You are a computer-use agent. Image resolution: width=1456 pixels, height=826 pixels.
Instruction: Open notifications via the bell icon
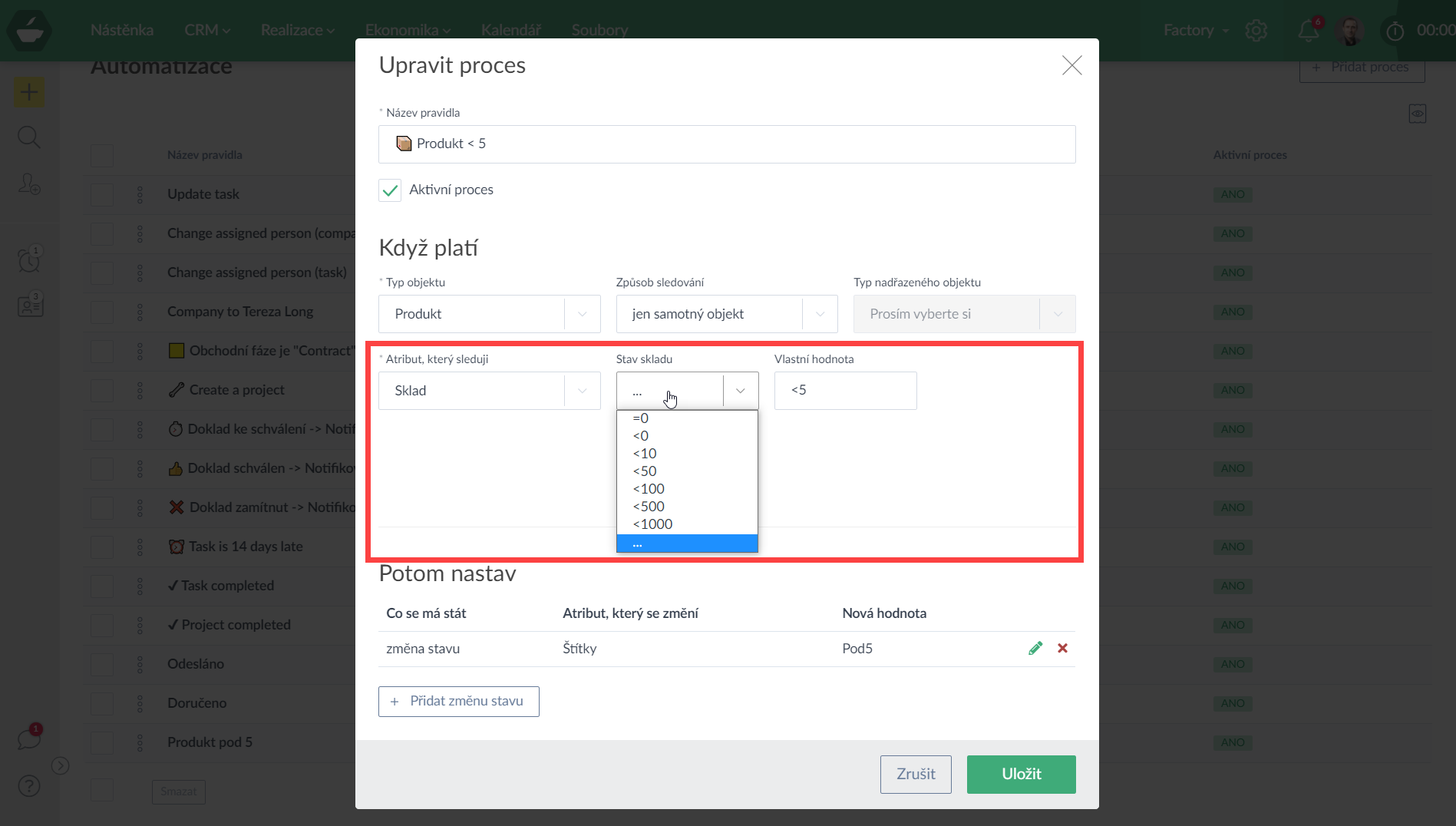(x=1308, y=31)
